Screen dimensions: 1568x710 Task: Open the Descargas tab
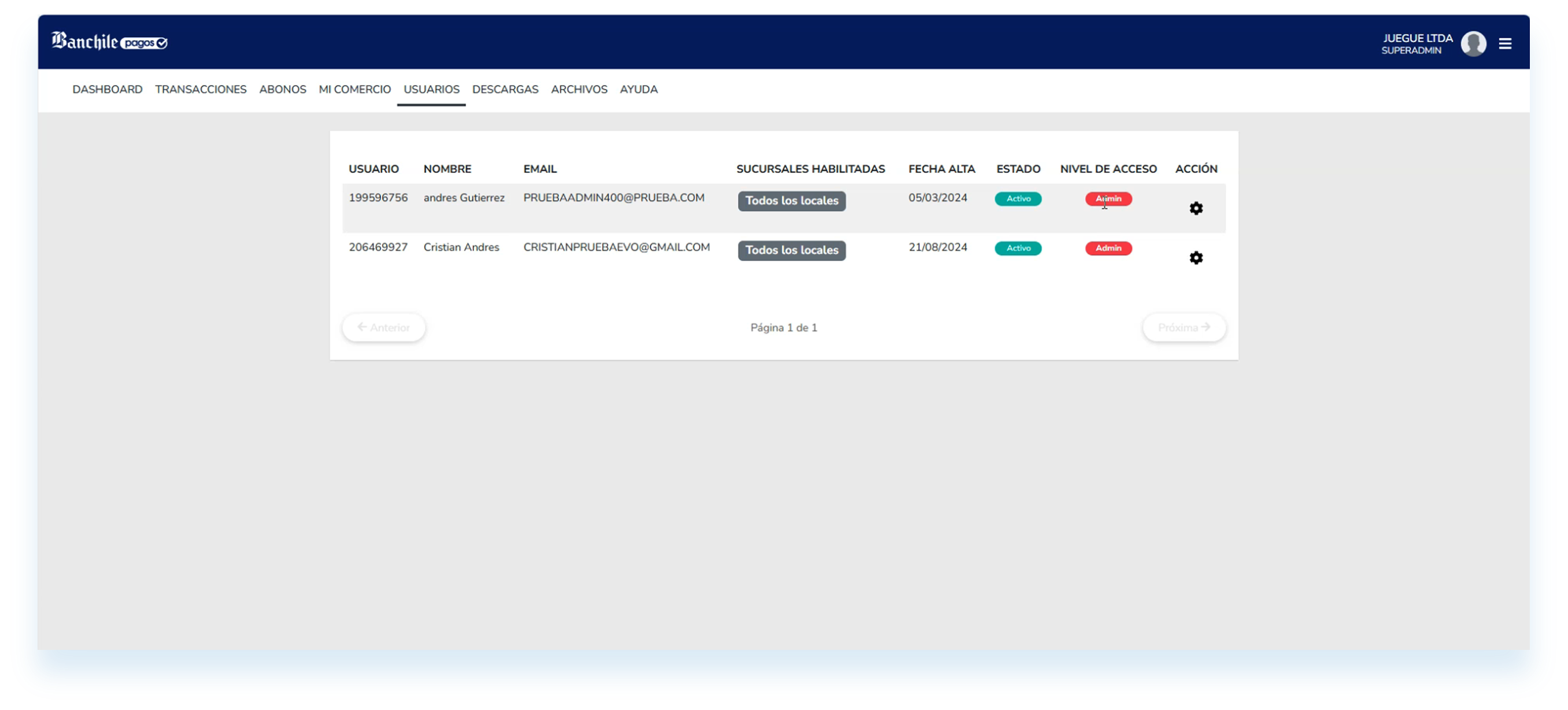pyautogui.click(x=505, y=90)
